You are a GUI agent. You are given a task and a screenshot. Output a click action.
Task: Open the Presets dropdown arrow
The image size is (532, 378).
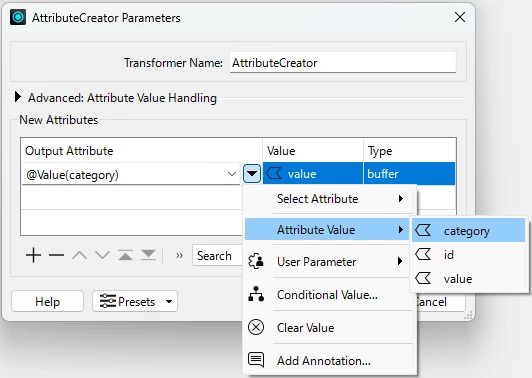point(169,301)
